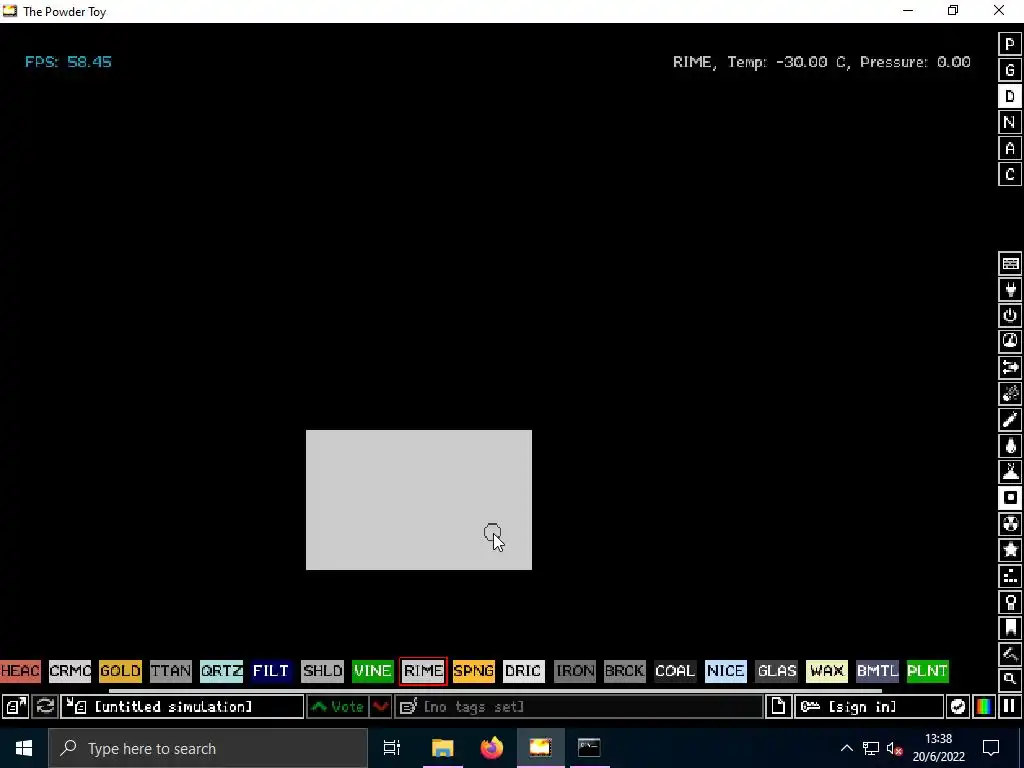The image size is (1024, 768).
Task: Open File Explorer from taskbar
Action: click(x=442, y=748)
